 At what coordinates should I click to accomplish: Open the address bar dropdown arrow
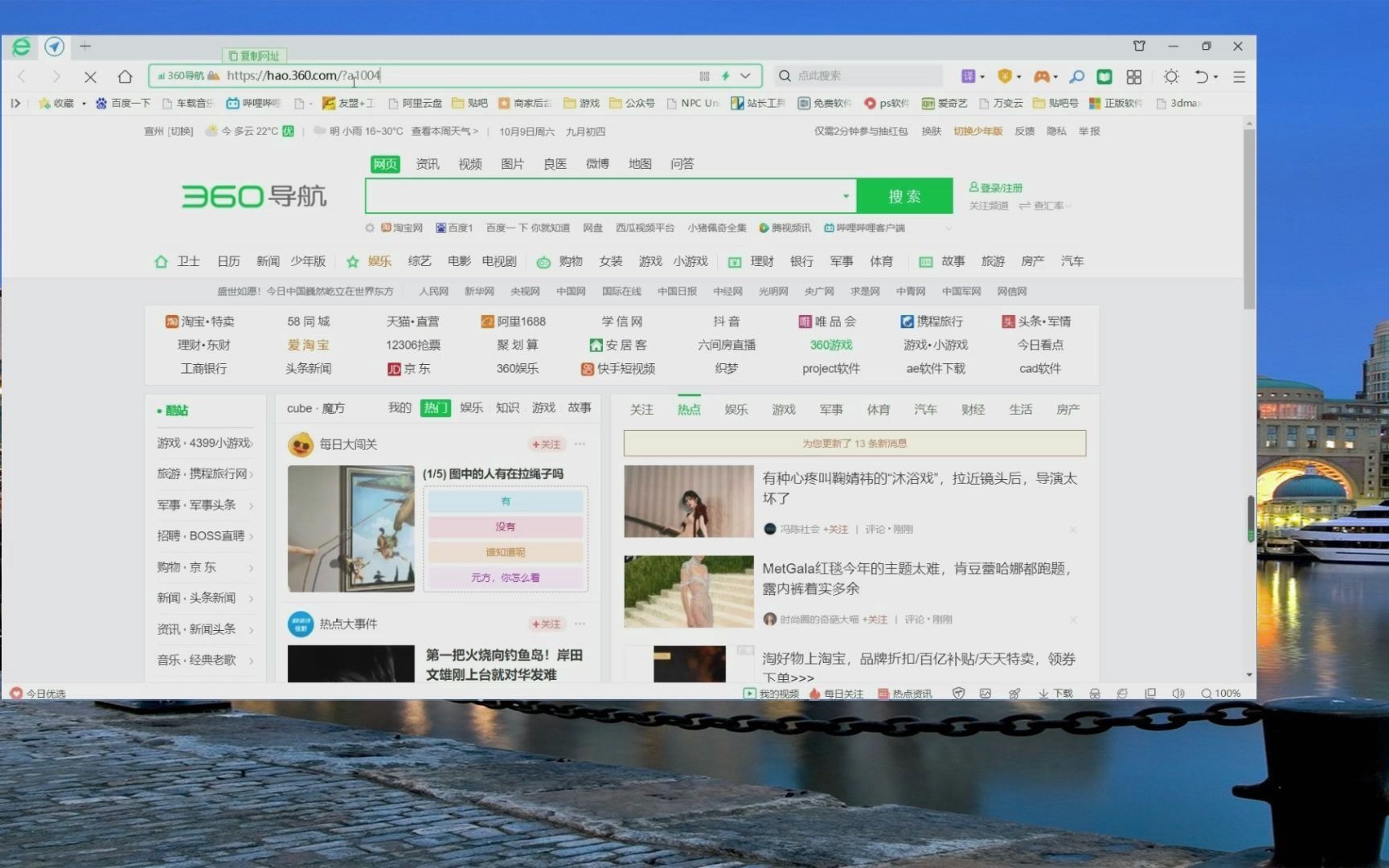pos(745,76)
